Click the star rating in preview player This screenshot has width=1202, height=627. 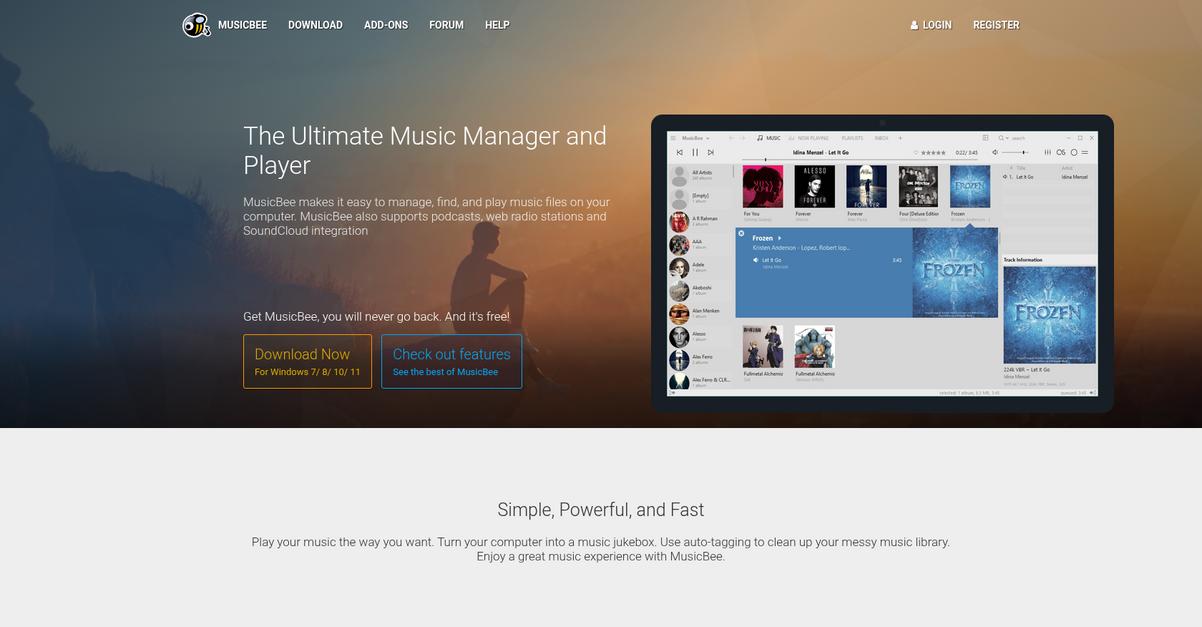pos(933,152)
